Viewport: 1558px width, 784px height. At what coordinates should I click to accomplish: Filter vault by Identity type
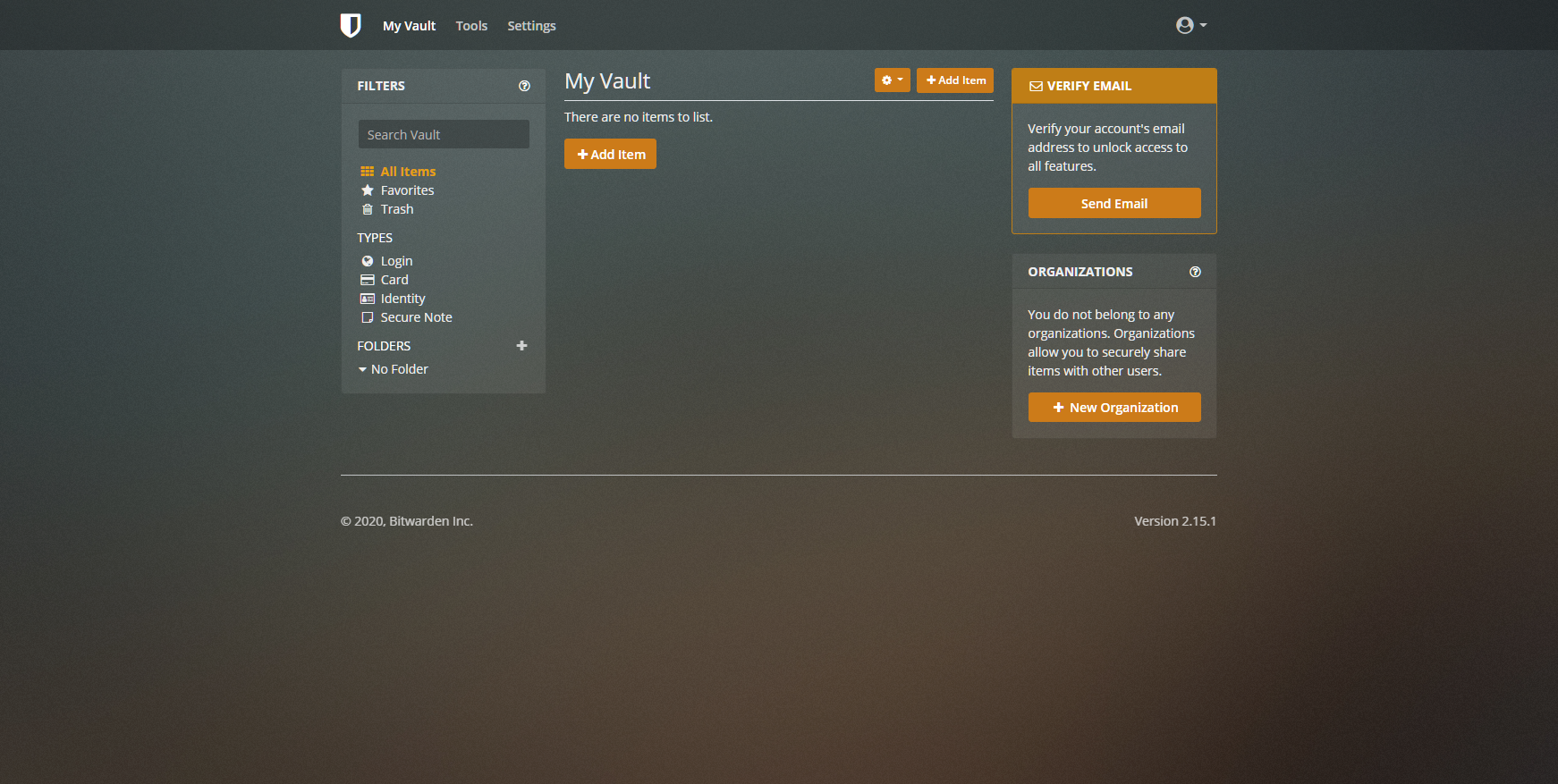pyautogui.click(x=402, y=299)
